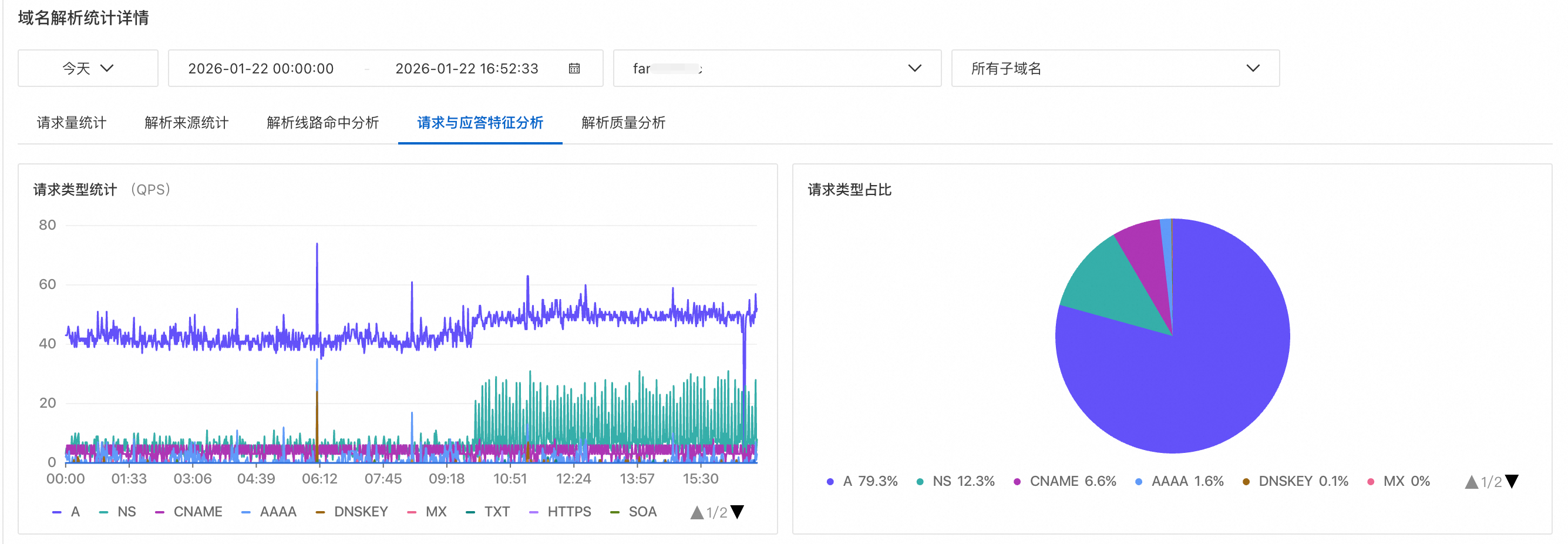Go to previous legend page in line chart

[x=697, y=512]
